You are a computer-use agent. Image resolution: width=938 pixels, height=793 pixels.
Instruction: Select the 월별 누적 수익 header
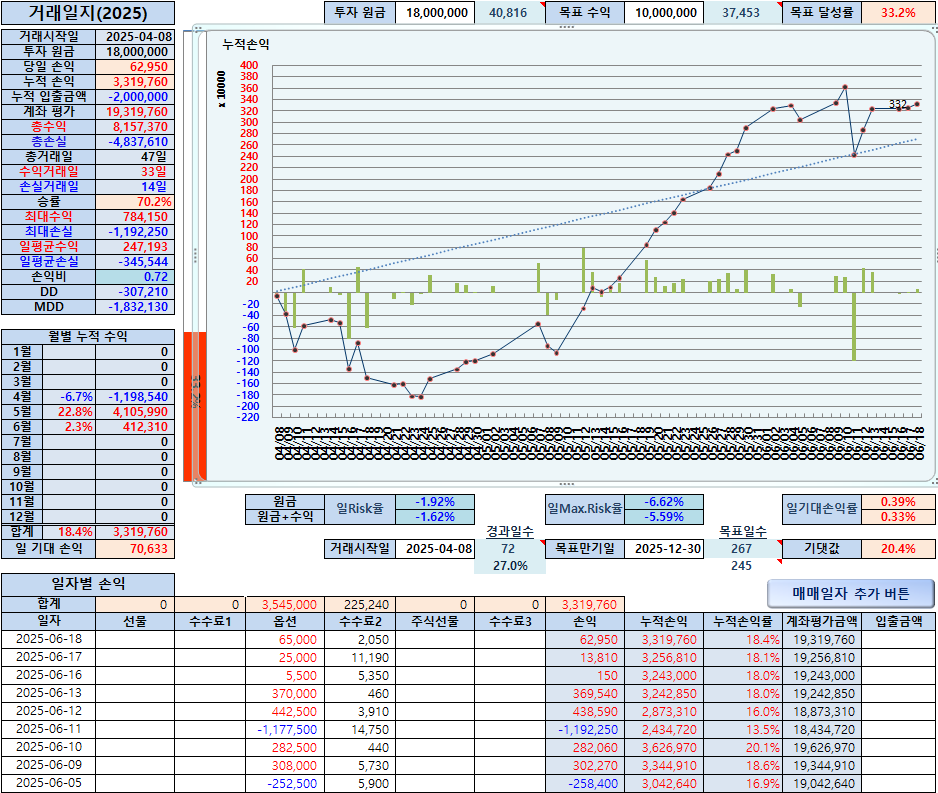88,336
